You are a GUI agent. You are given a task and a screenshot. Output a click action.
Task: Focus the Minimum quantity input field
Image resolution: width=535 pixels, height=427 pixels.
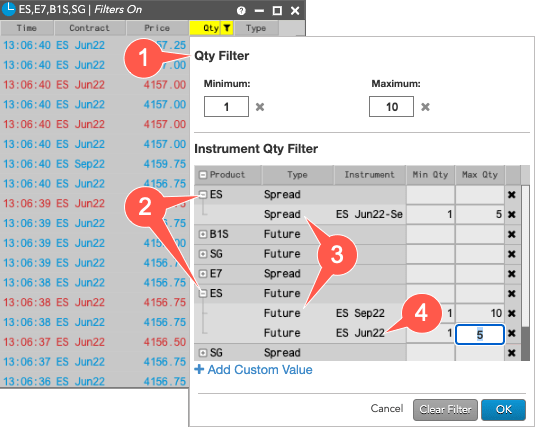[x=227, y=107]
